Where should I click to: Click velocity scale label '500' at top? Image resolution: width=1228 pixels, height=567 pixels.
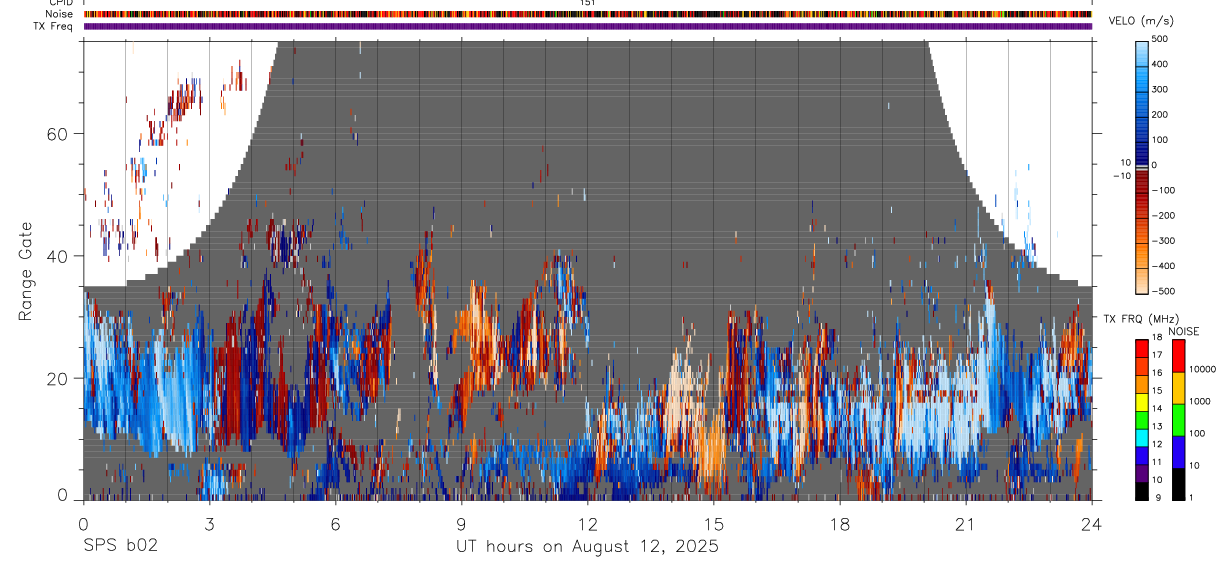click(x=1161, y=40)
